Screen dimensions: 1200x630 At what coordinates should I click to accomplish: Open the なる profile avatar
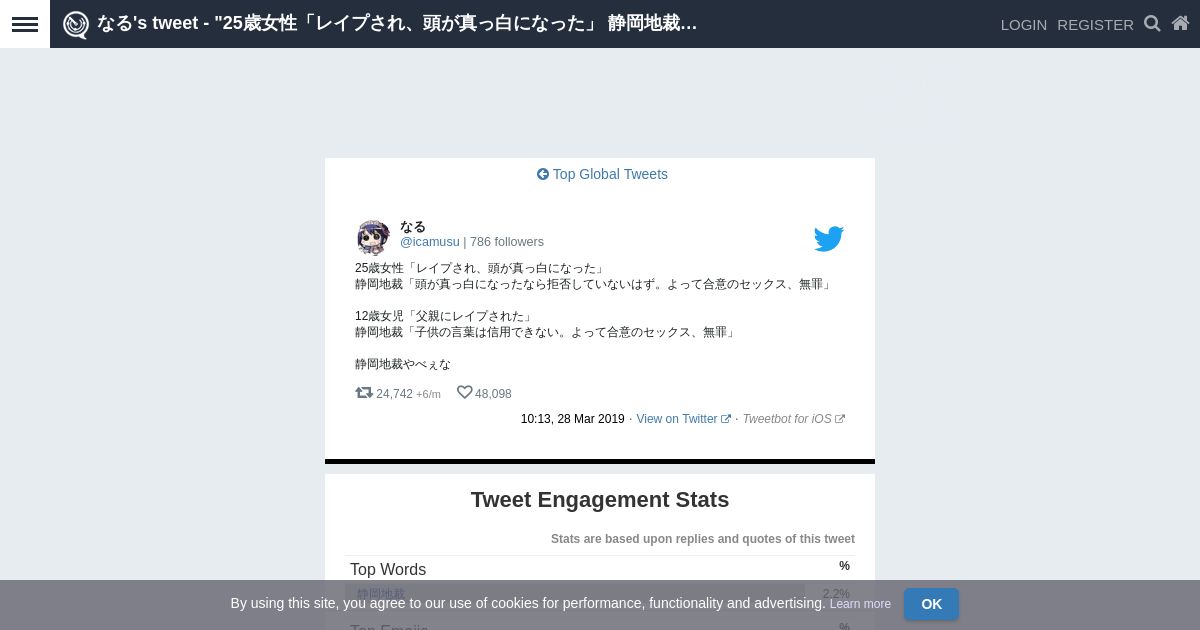[374, 238]
